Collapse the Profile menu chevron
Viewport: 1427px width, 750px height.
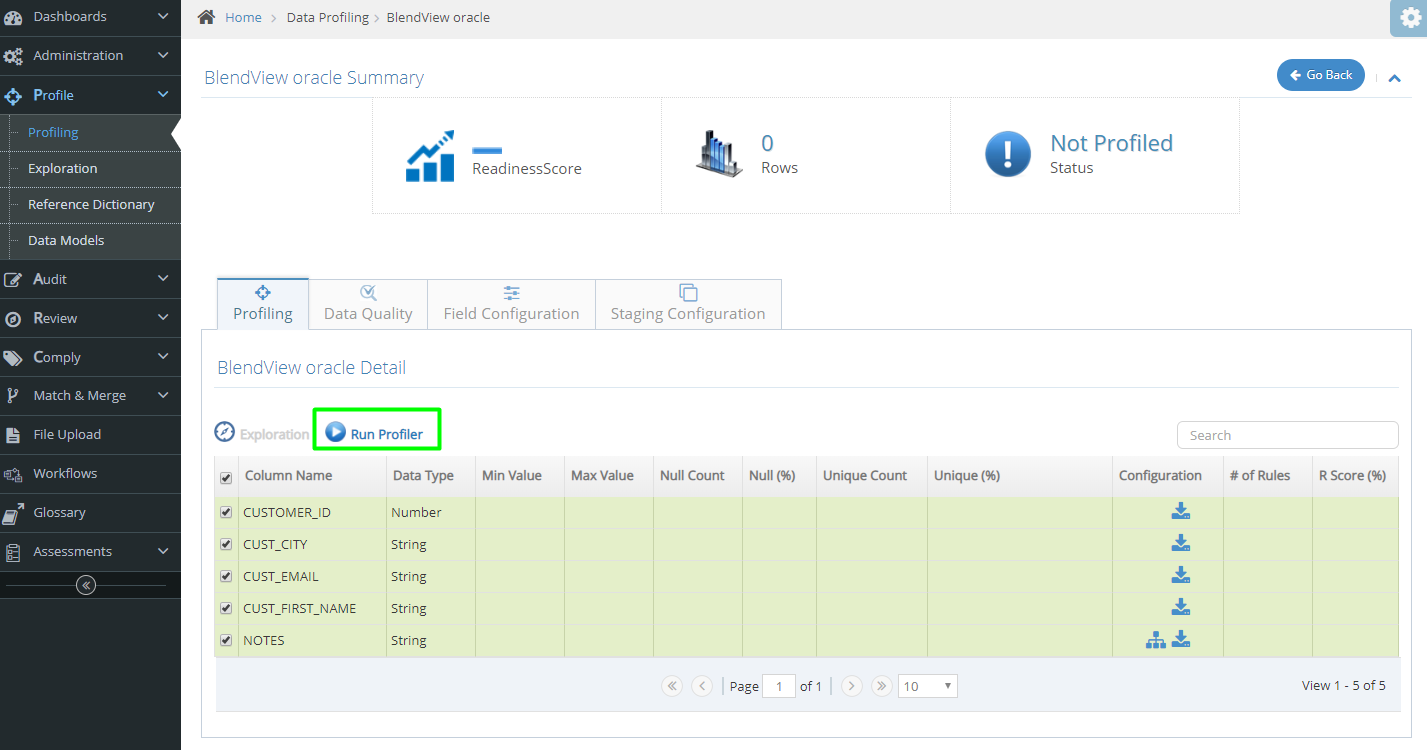click(x=163, y=94)
